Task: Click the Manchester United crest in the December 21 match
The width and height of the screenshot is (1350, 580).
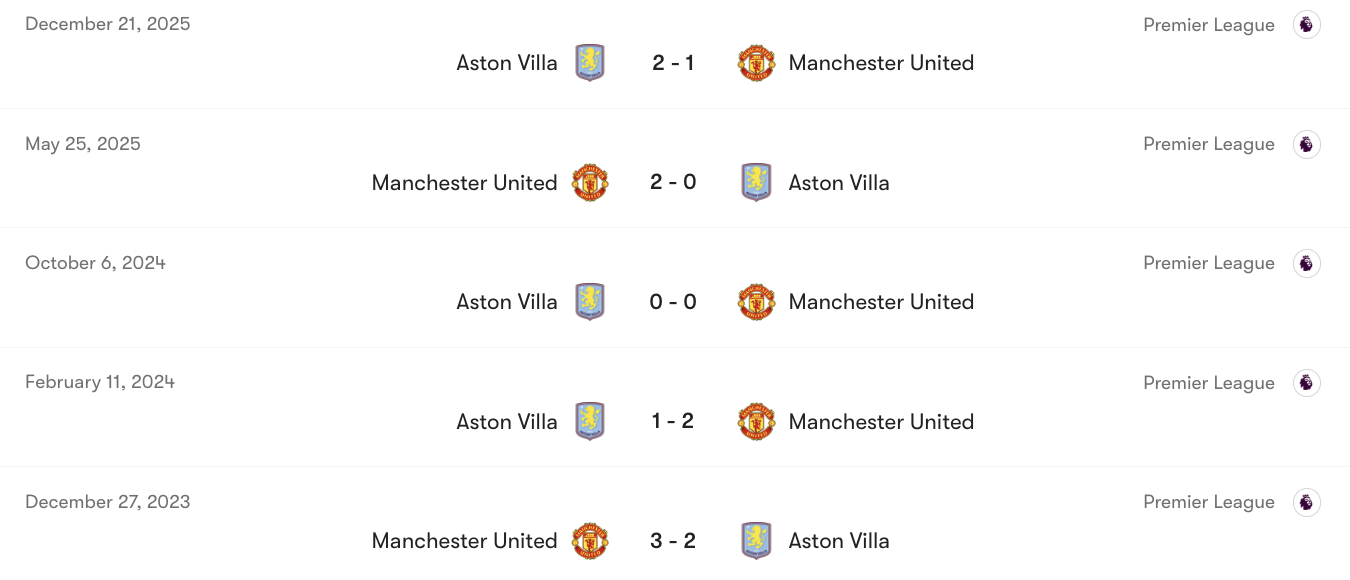Action: tap(757, 62)
